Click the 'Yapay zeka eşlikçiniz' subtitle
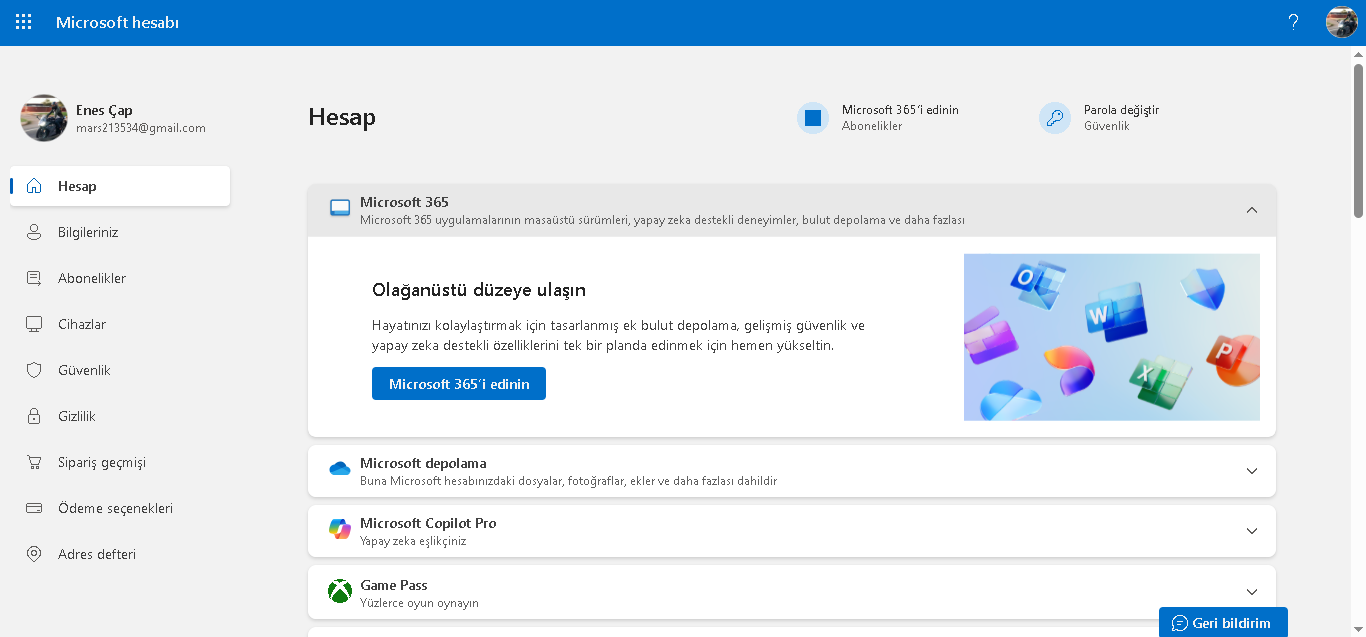This screenshot has height=637, width=1366. pos(413,541)
